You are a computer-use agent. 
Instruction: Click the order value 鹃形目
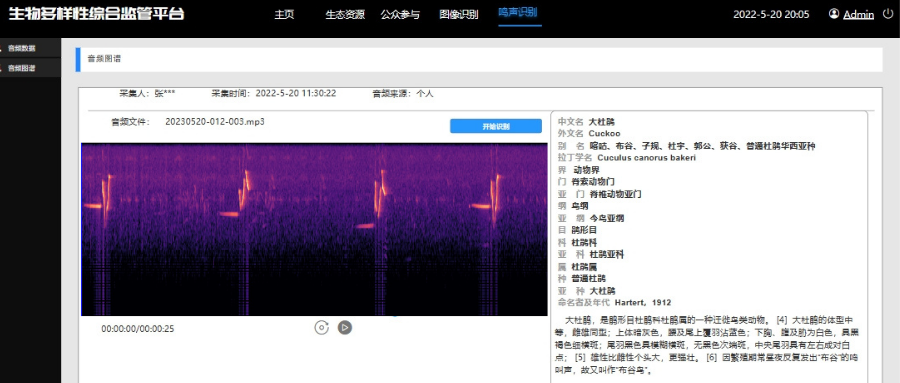coord(584,230)
